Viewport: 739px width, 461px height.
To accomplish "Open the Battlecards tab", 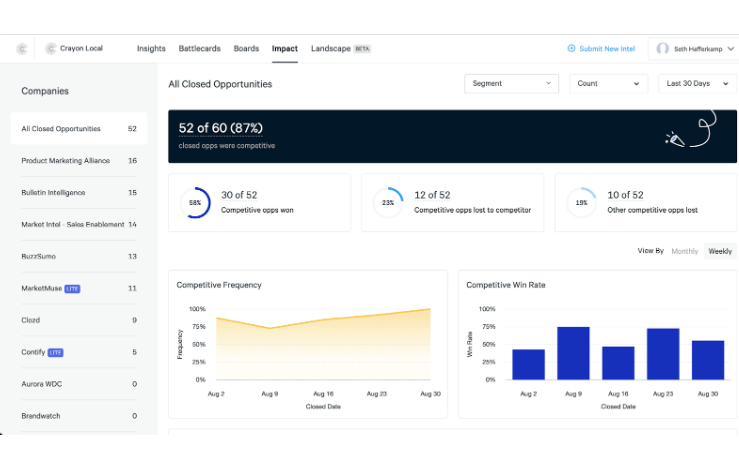I will click(200, 48).
